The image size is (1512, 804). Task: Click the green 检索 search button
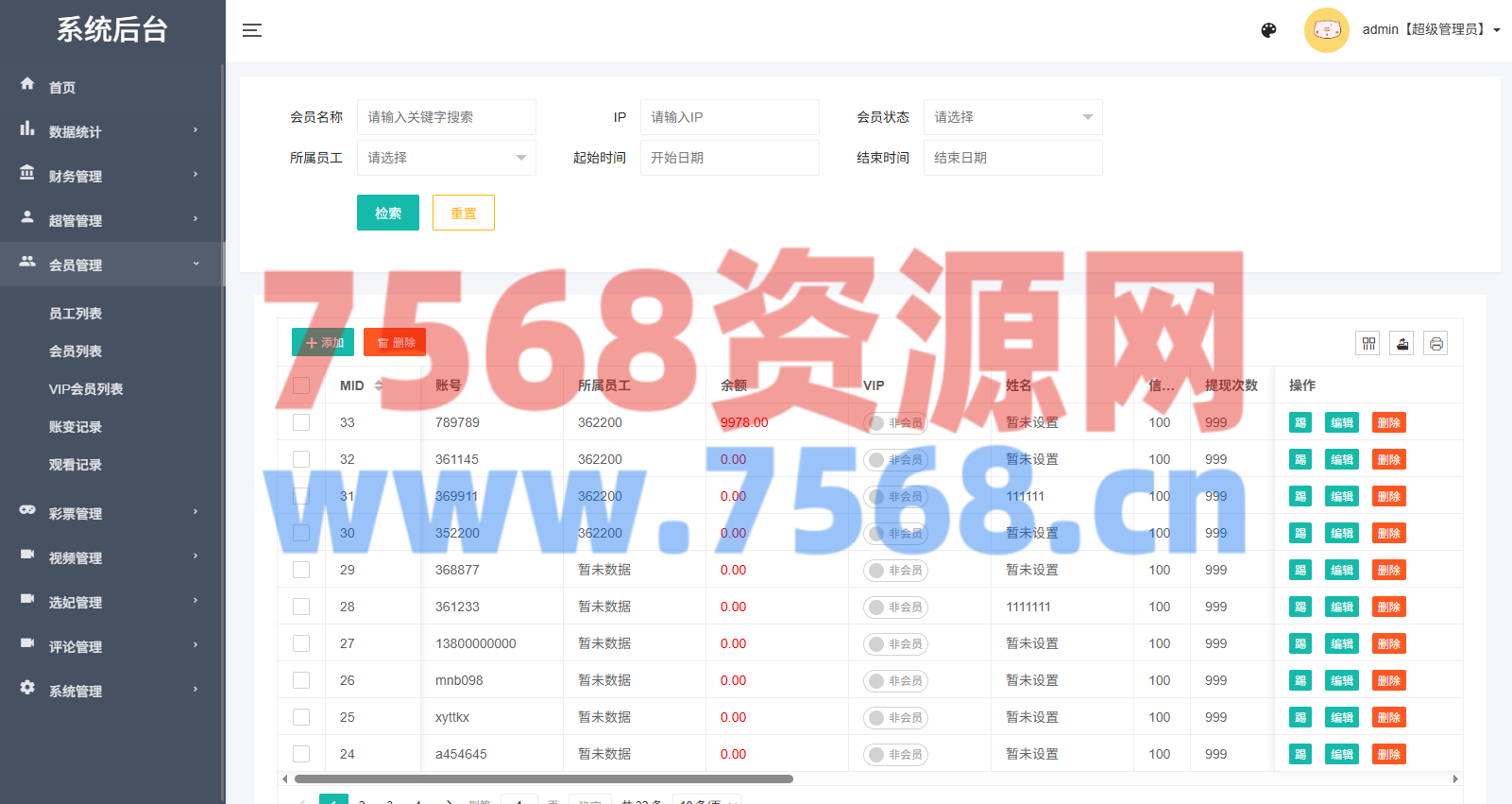[387, 214]
